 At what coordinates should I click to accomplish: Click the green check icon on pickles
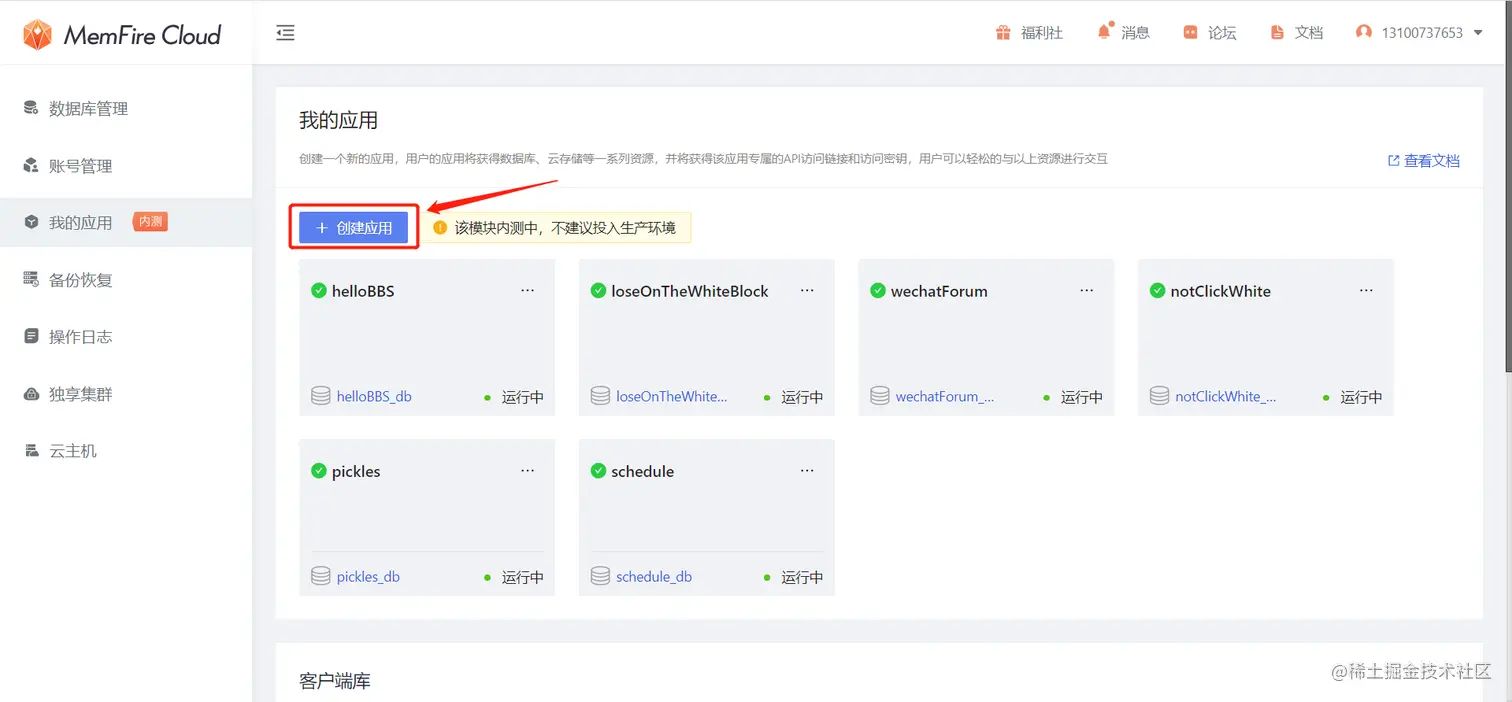[319, 470]
